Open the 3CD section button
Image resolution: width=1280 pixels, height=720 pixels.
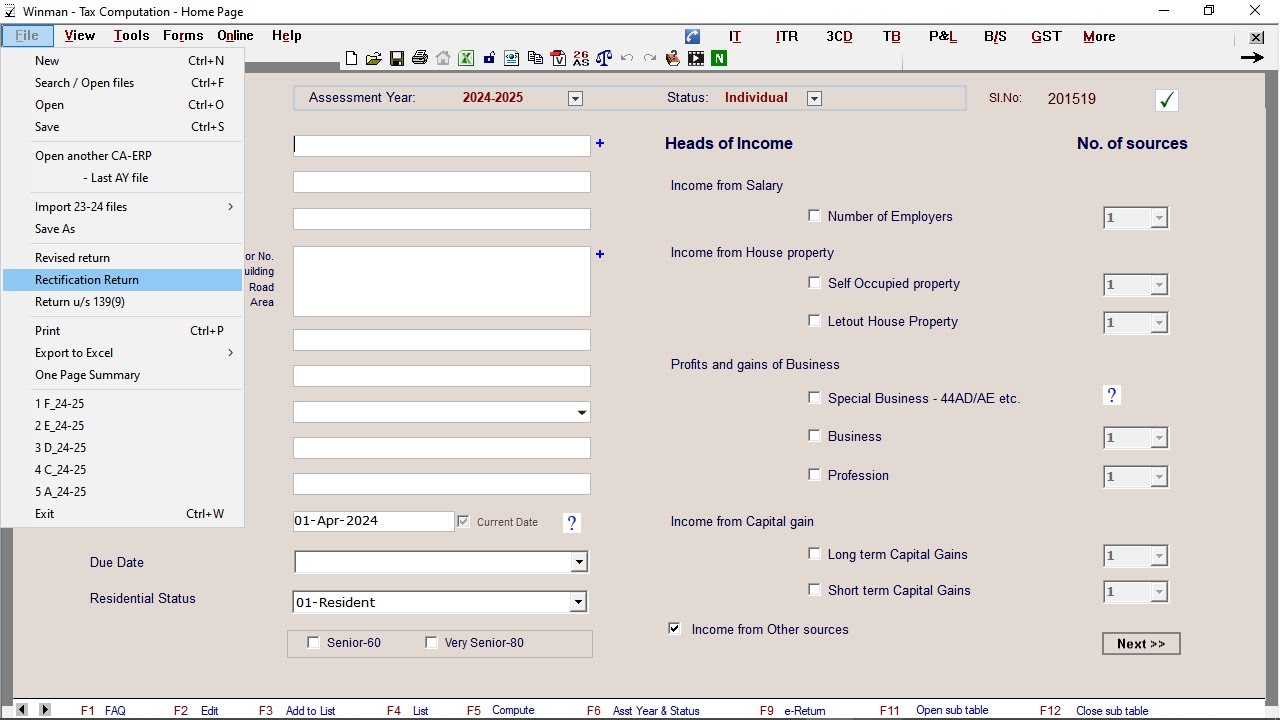click(839, 36)
